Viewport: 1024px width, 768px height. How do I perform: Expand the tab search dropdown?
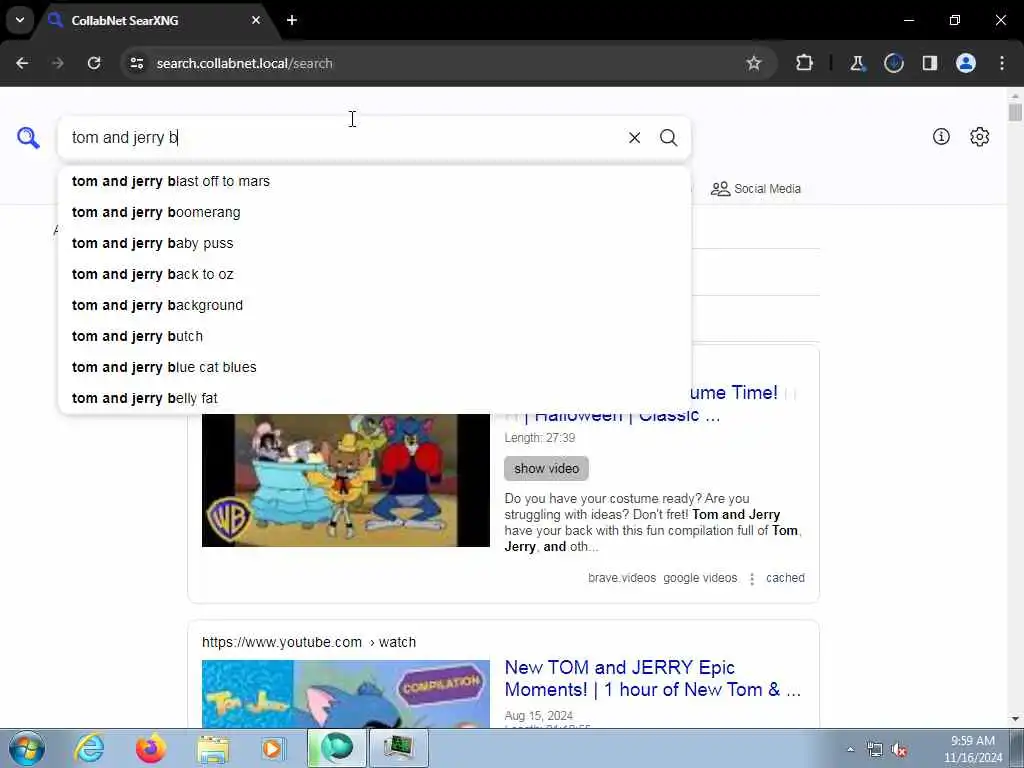pos(20,20)
